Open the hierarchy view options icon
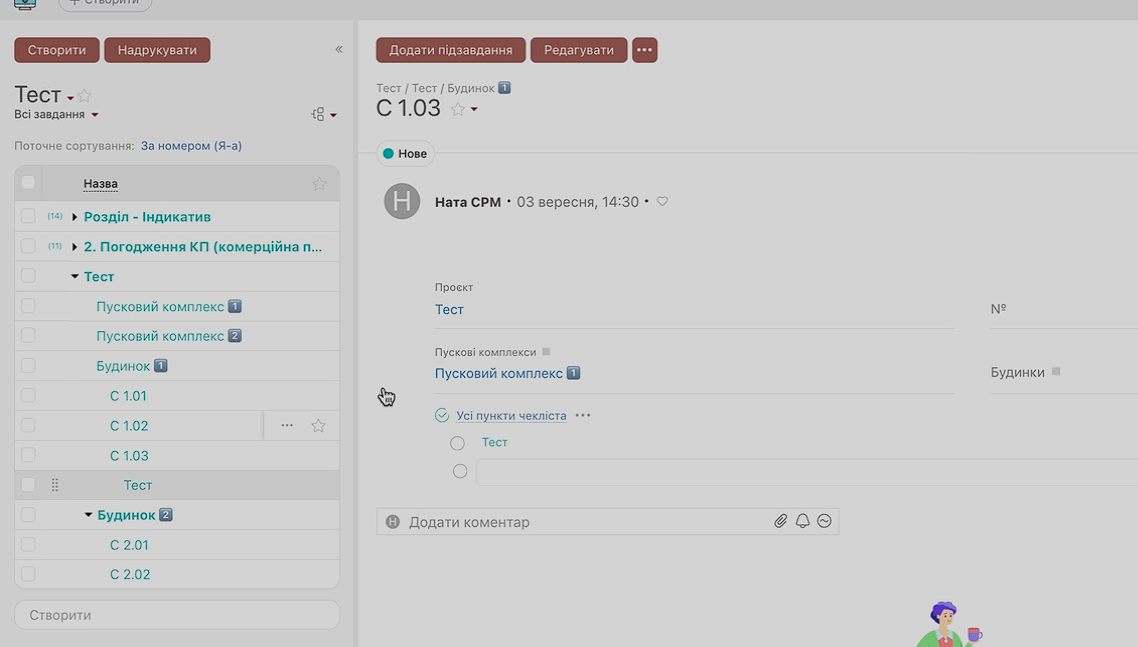The width and height of the screenshot is (1138, 647). tap(322, 115)
